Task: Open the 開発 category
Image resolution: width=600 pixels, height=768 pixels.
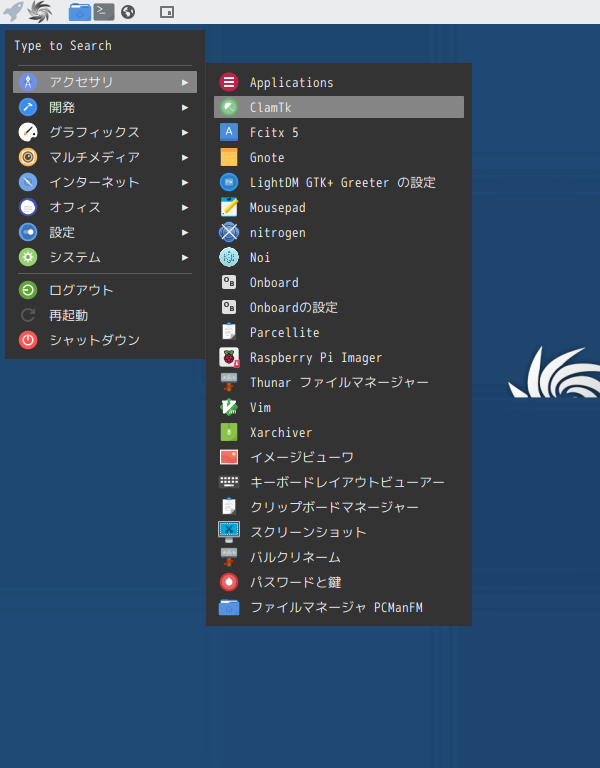Action: (105, 107)
